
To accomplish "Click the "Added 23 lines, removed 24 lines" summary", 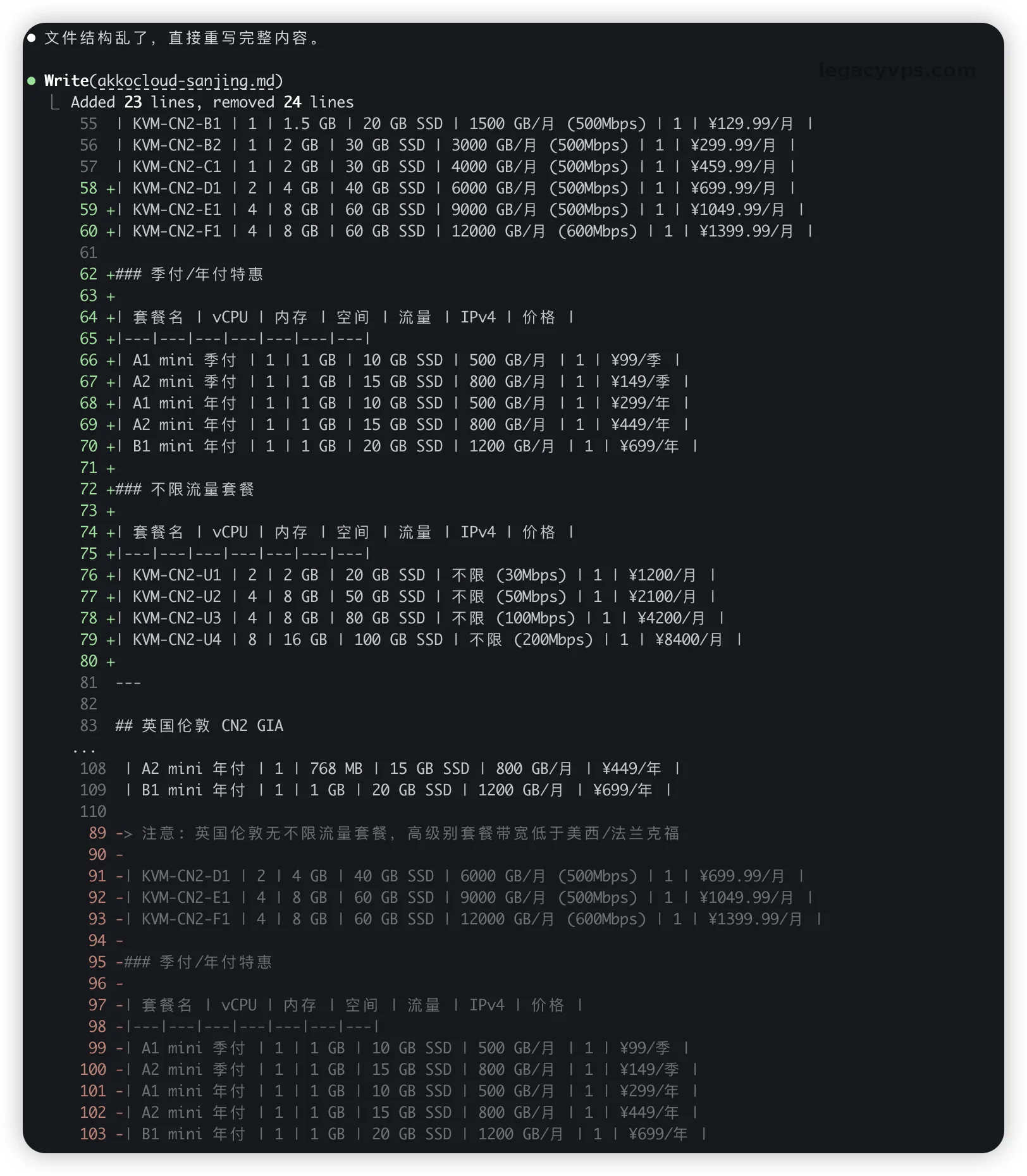I will click(x=212, y=102).
